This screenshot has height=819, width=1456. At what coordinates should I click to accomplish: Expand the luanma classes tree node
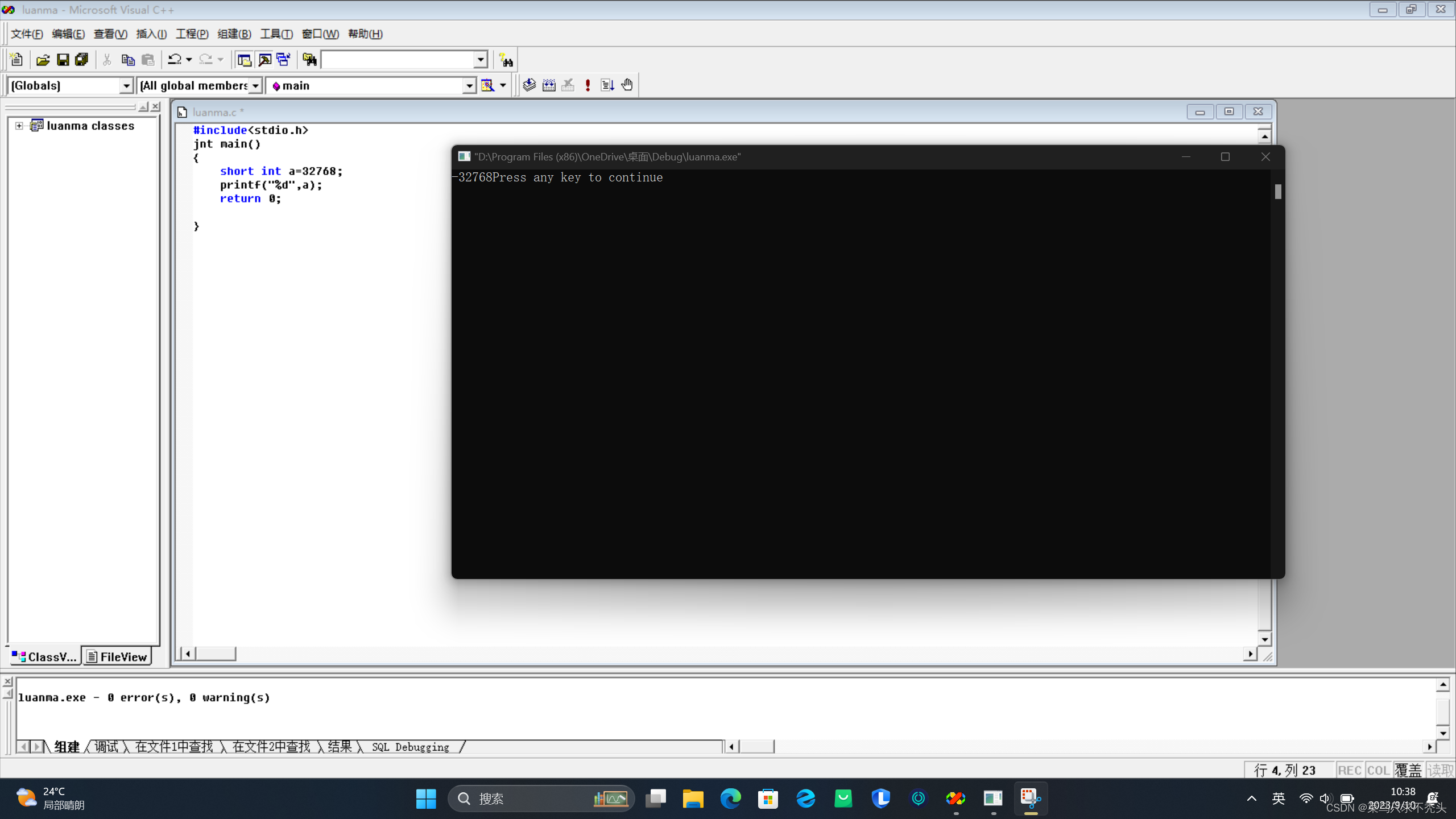[x=19, y=126]
